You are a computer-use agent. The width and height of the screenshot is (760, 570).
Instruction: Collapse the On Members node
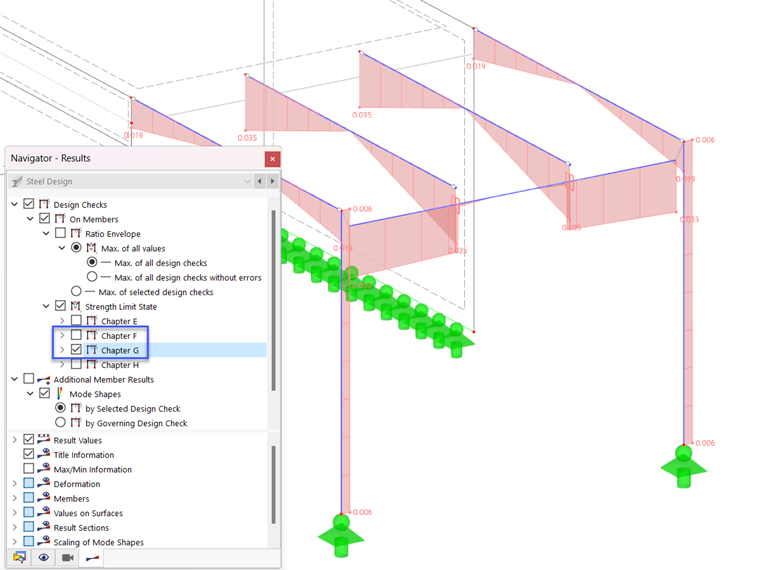click(x=30, y=219)
